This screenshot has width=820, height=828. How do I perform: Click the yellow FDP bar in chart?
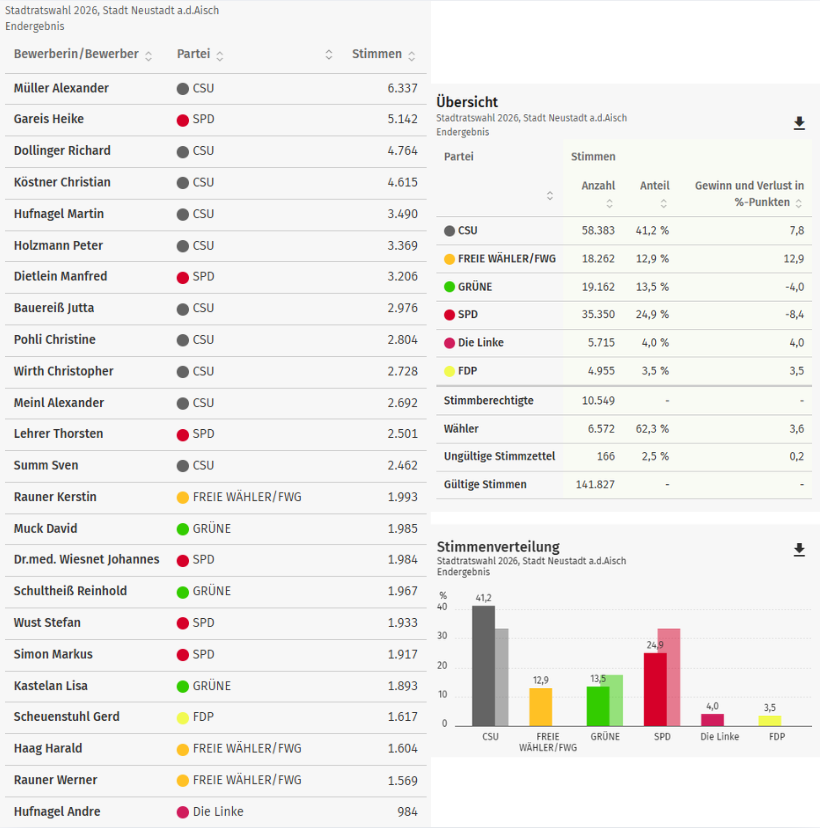(x=769, y=720)
